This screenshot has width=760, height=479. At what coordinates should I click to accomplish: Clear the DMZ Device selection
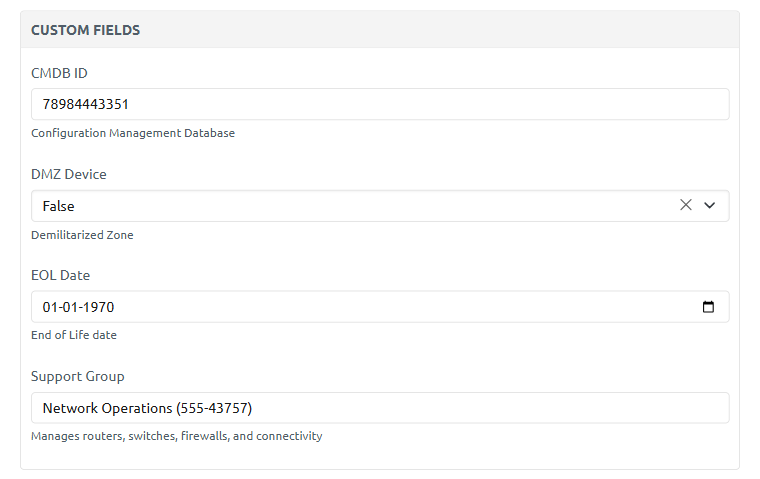(x=686, y=205)
